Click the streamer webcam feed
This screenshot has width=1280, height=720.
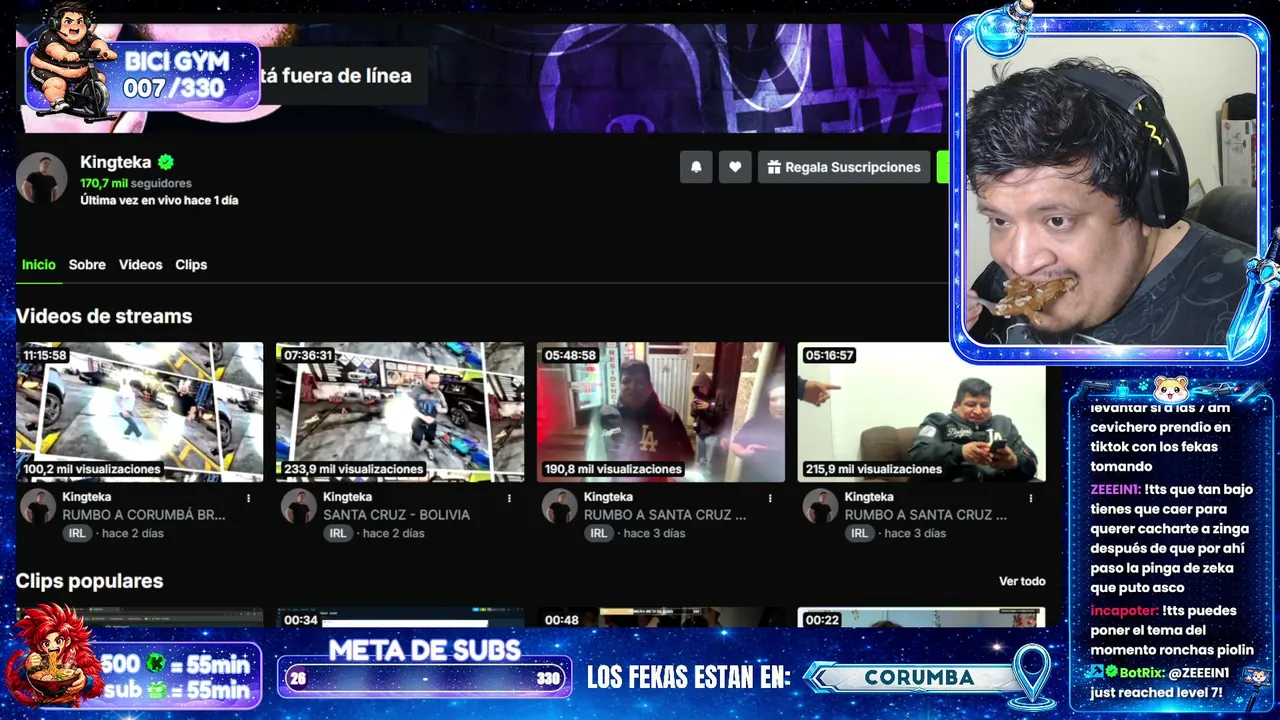pyautogui.click(x=1110, y=190)
